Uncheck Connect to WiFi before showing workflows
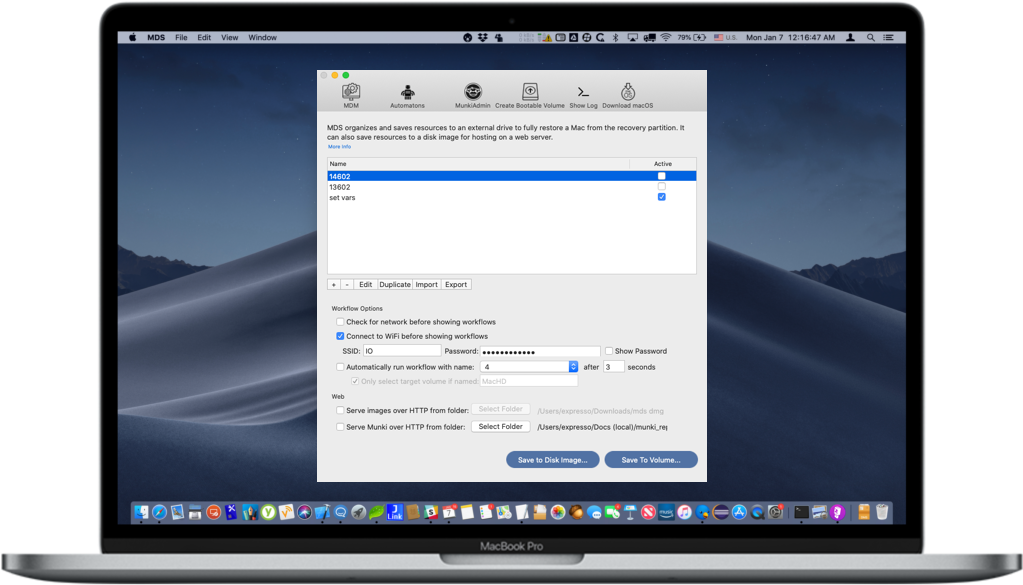This screenshot has width=1023, height=585. [x=340, y=336]
